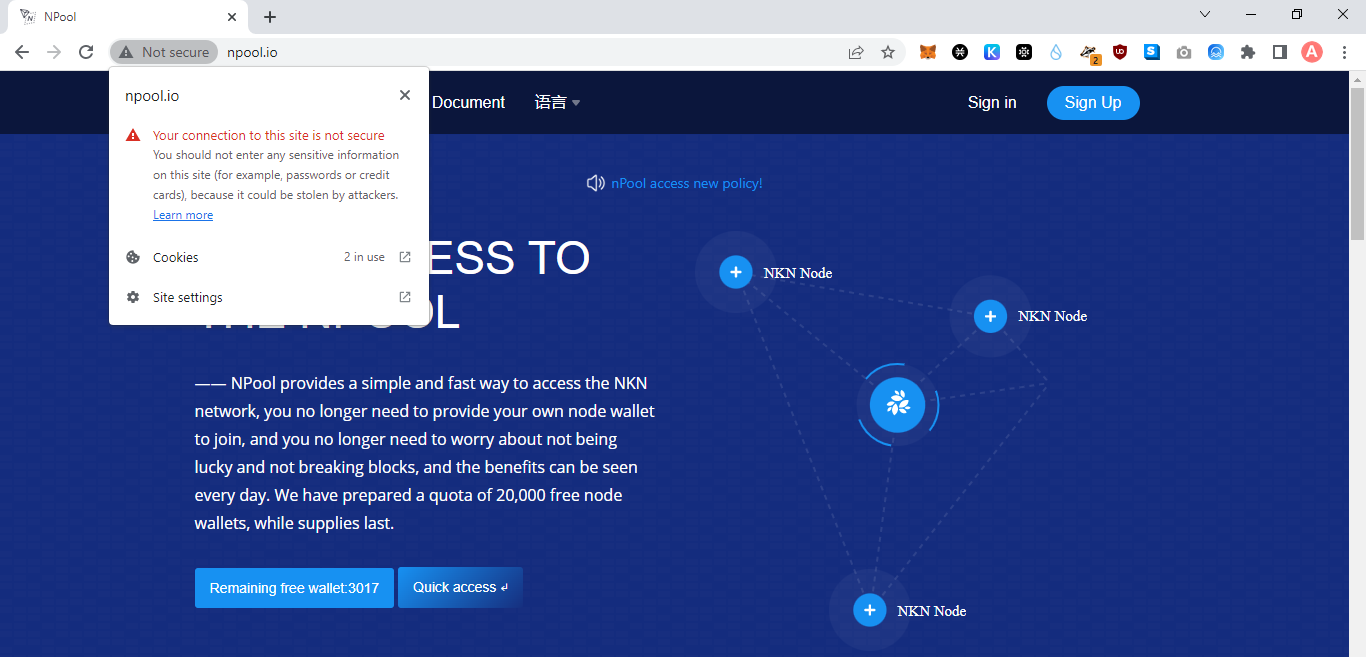The width and height of the screenshot is (1366, 657).
Task: Open the badger extension showing badge 2
Action: pyautogui.click(x=1089, y=53)
